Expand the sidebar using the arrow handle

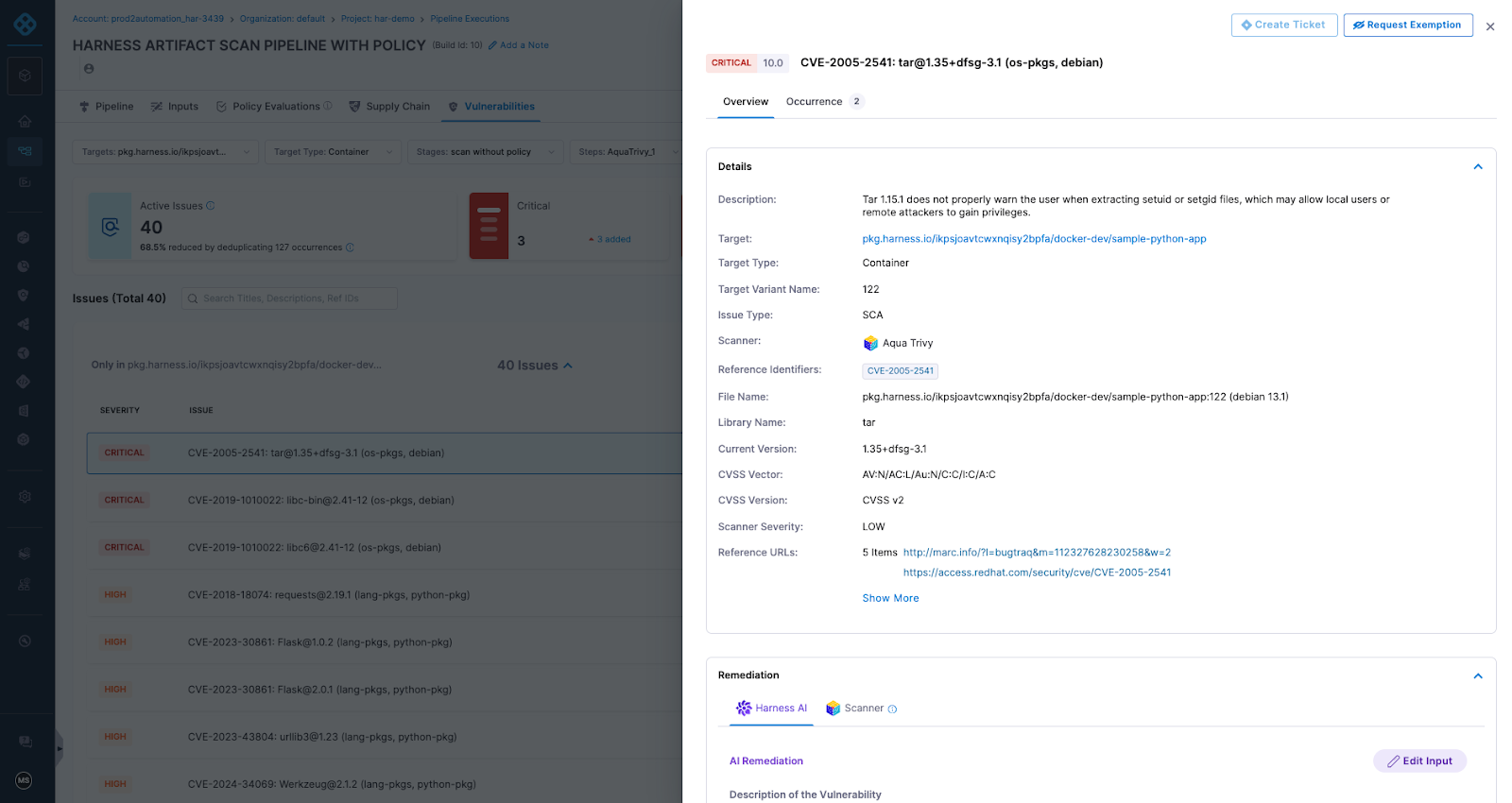(60, 748)
